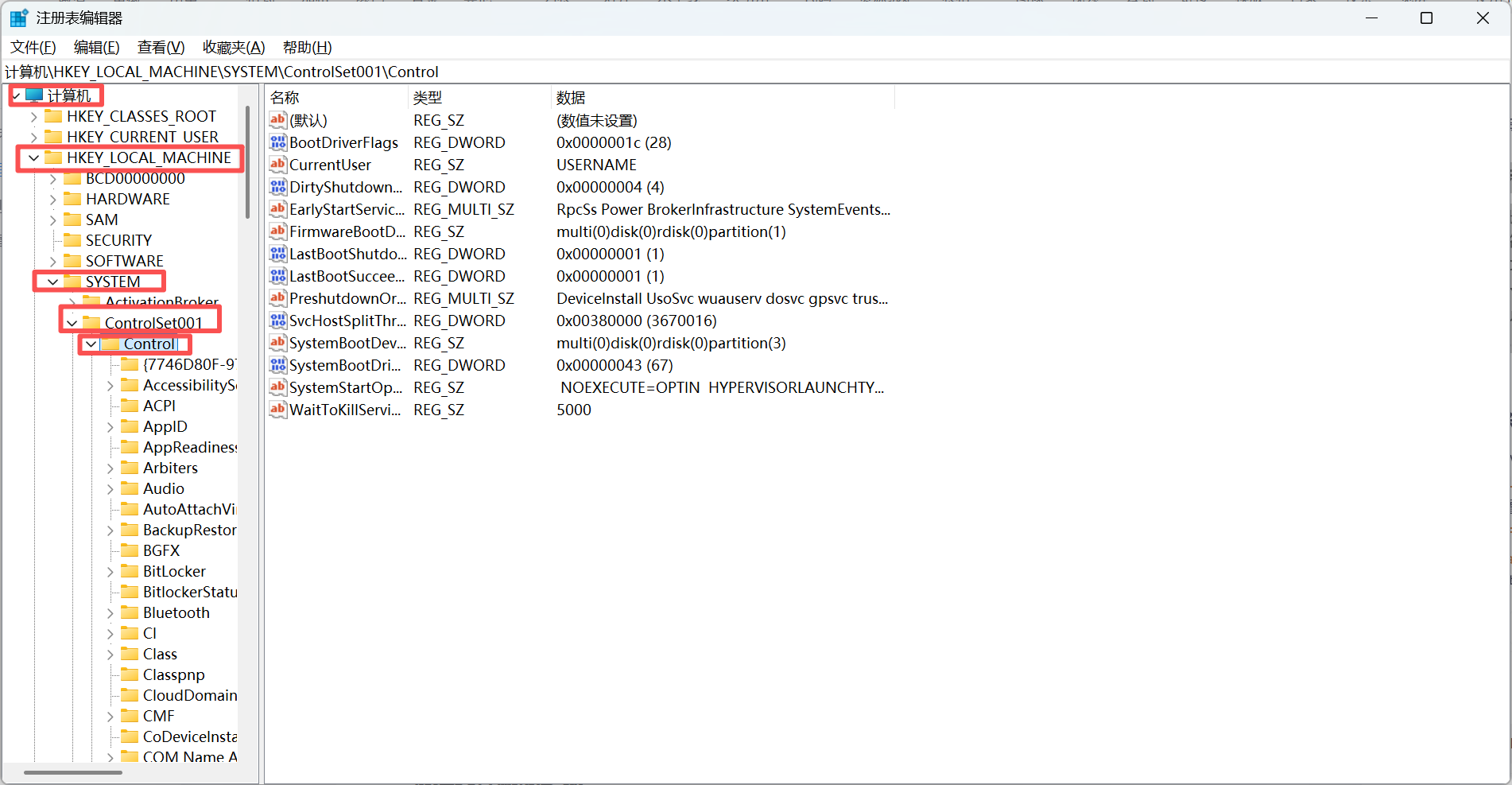Click the EarlyStartServices multi-string icon
The image size is (1512, 785).
(x=277, y=209)
